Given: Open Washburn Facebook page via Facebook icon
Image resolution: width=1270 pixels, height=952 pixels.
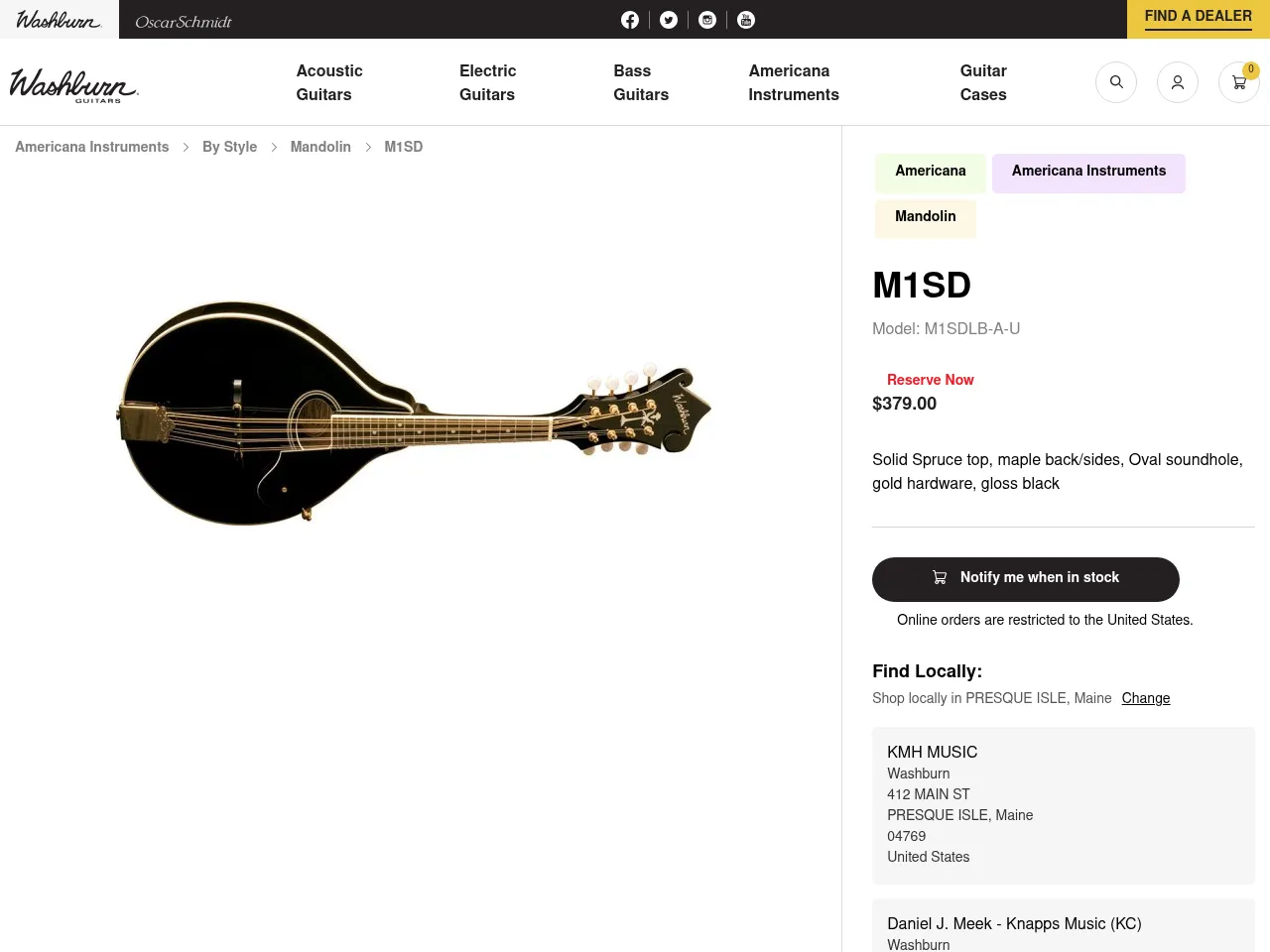Looking at the screenshot, I should (630, 20).
